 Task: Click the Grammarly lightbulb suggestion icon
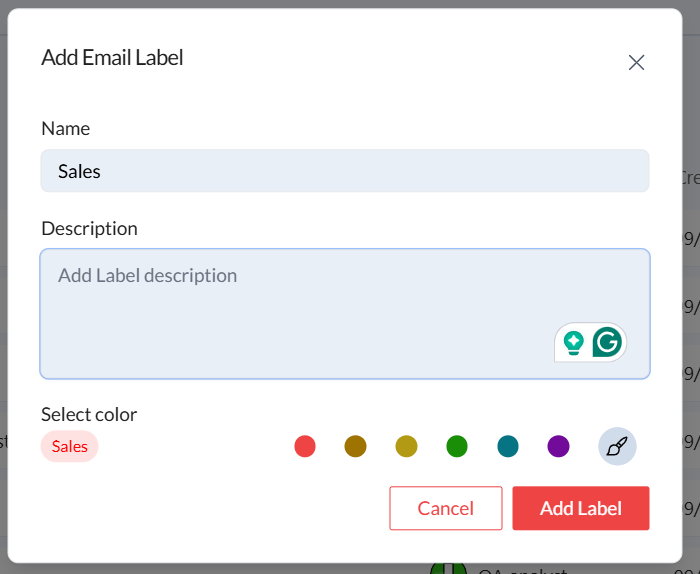tap(574, 343)
